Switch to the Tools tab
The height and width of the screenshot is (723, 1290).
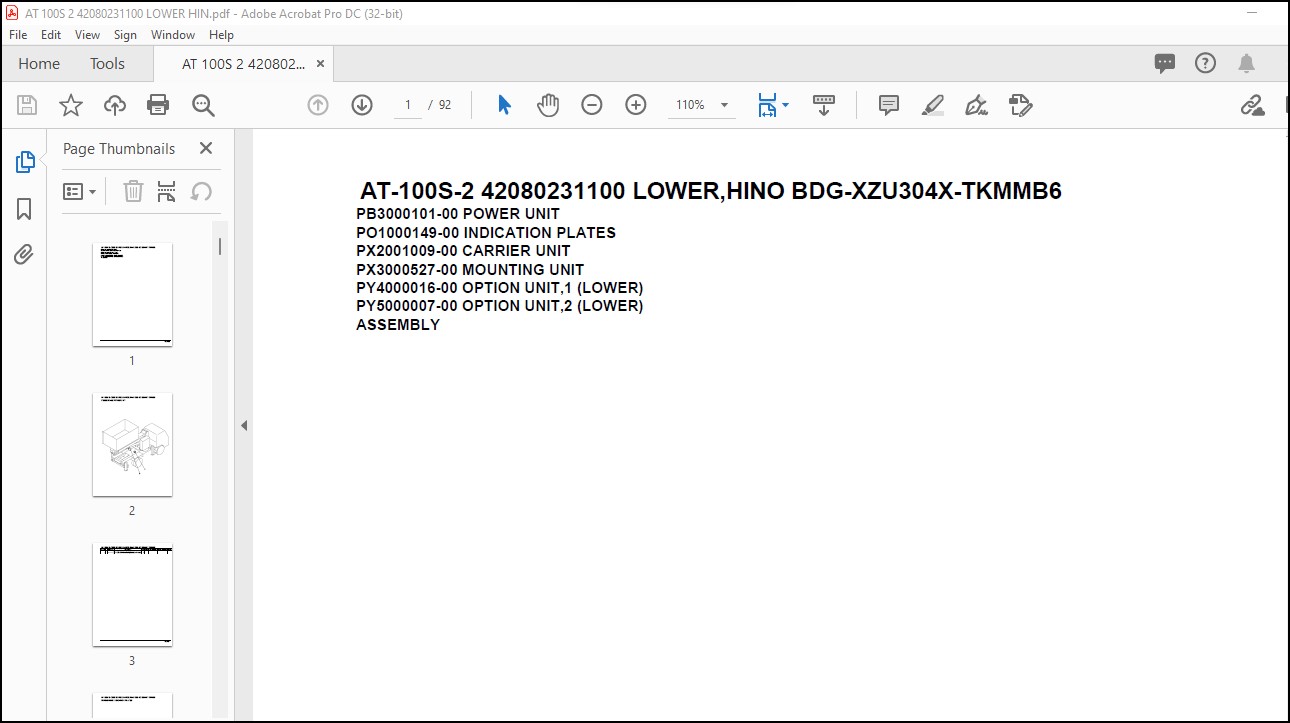107,63
